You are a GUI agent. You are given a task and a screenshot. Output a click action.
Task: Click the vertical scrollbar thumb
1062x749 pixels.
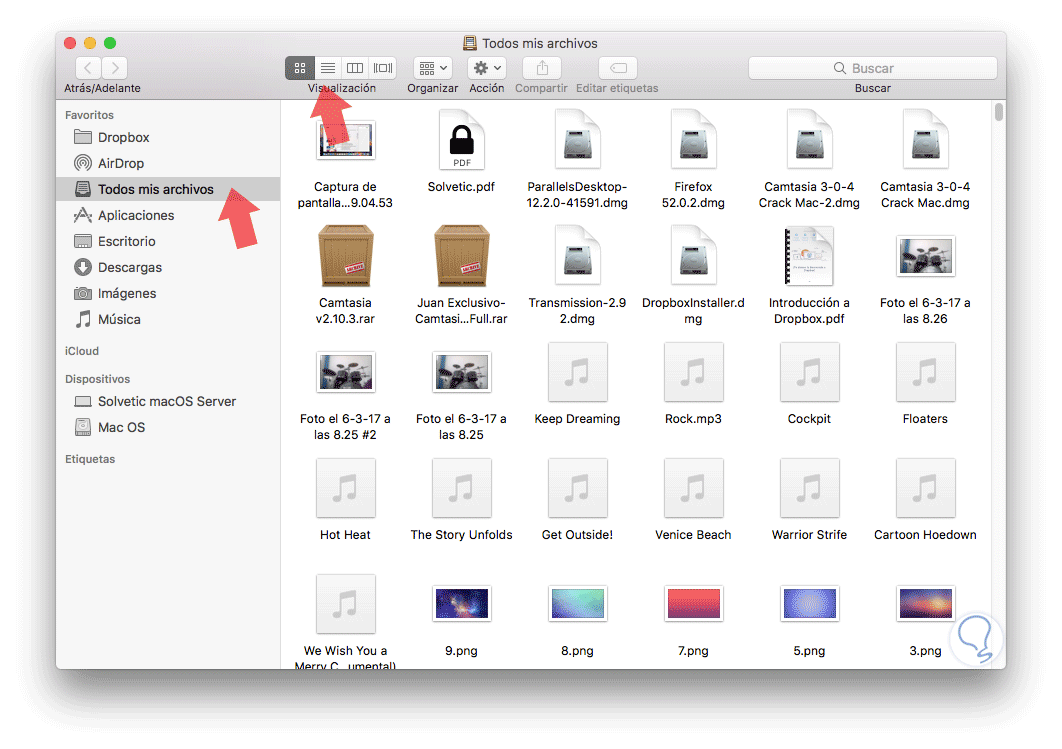click(x=998, y=112)
